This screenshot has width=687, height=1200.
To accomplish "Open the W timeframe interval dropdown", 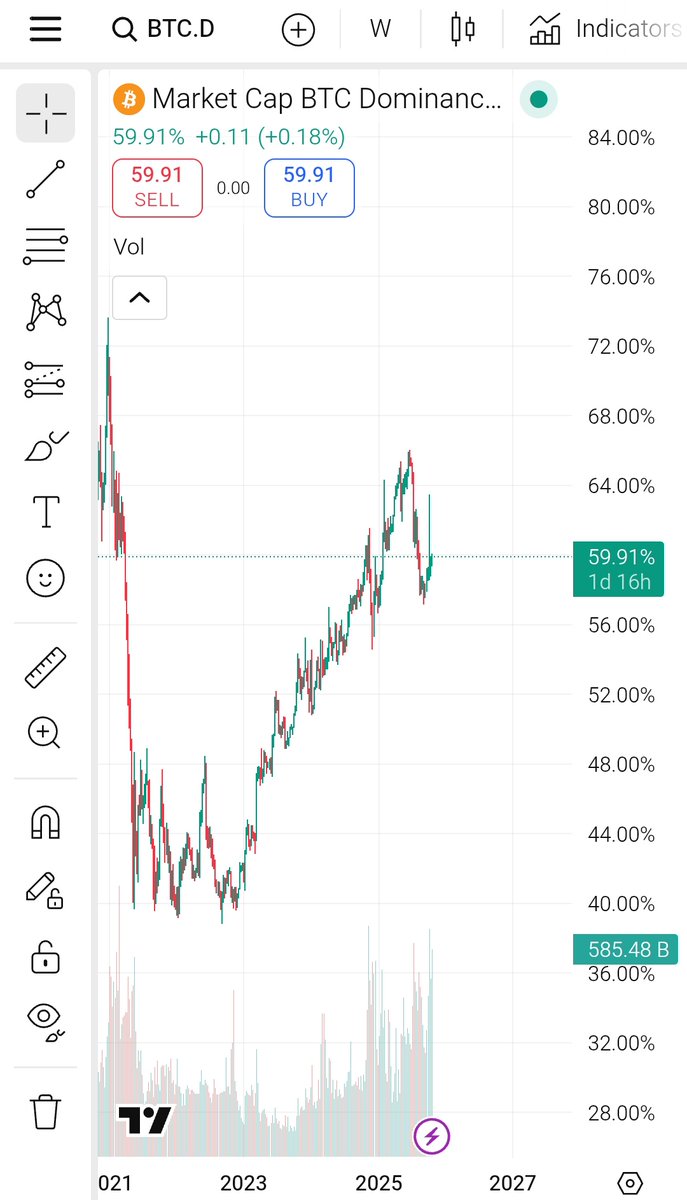I will (380, 29).
